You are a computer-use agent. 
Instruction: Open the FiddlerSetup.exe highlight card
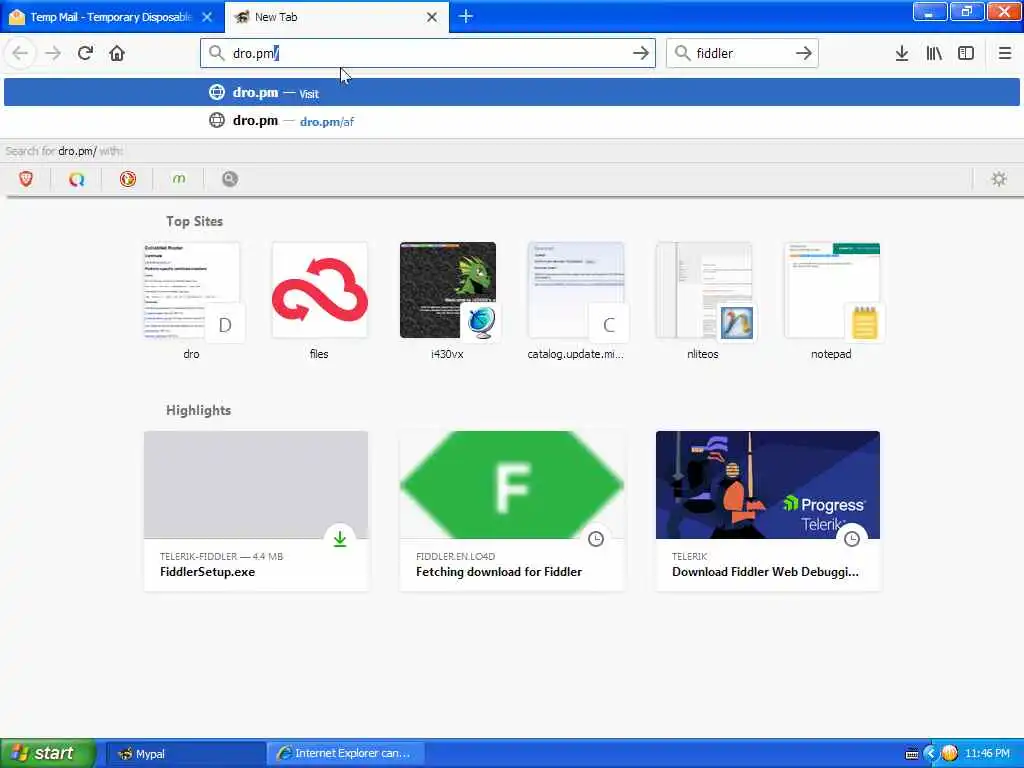pyautogui.click(x=256, y=511)
